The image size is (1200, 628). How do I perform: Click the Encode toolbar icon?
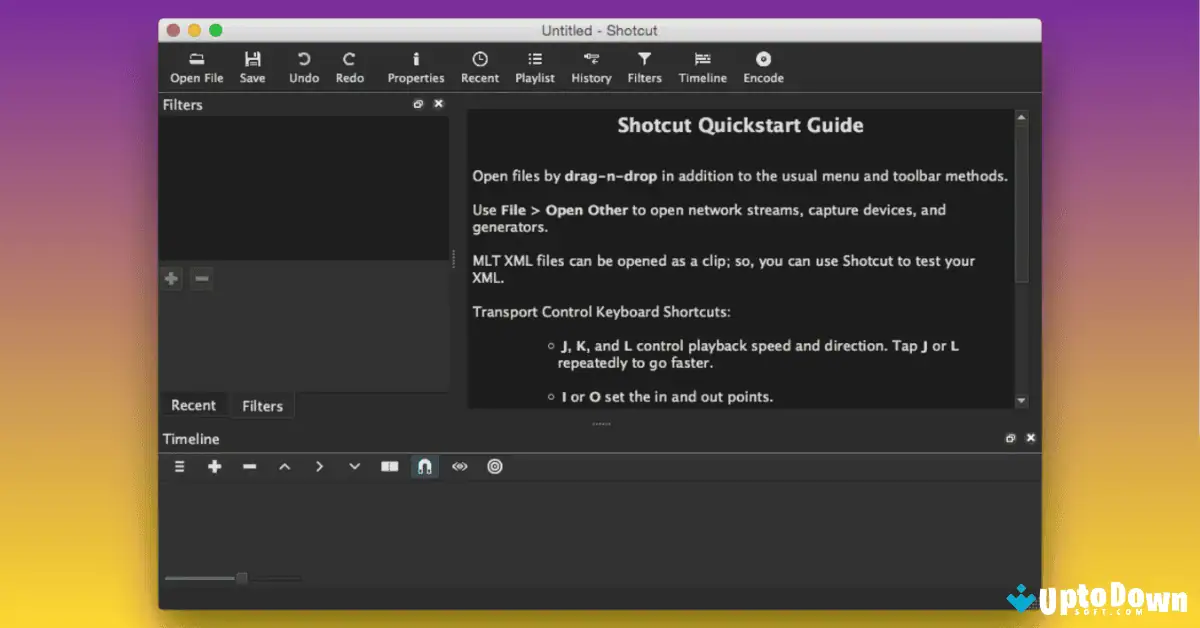click(x=763, y=66)
